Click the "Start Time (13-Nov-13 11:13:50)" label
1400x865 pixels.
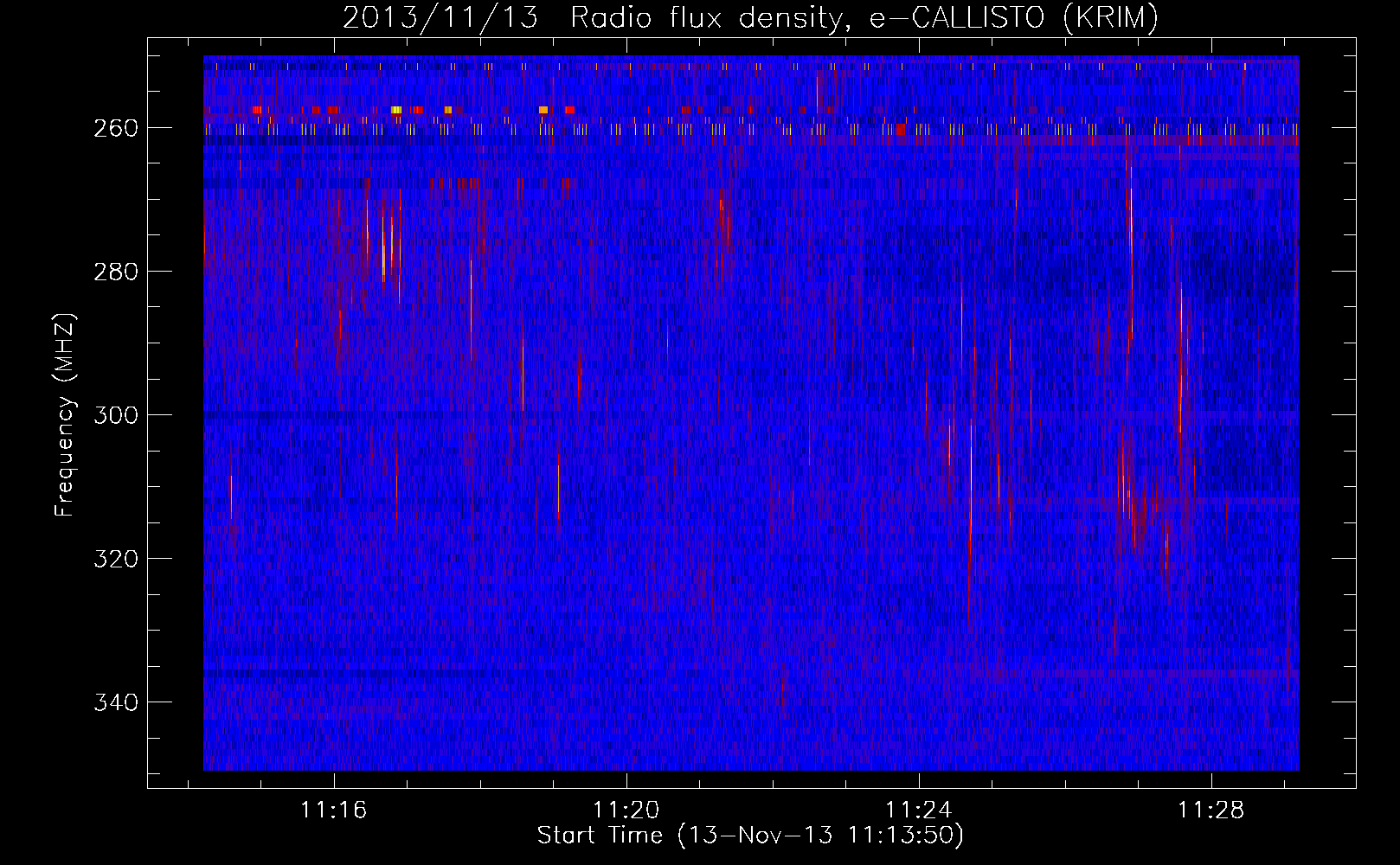[x=750, y=836]
